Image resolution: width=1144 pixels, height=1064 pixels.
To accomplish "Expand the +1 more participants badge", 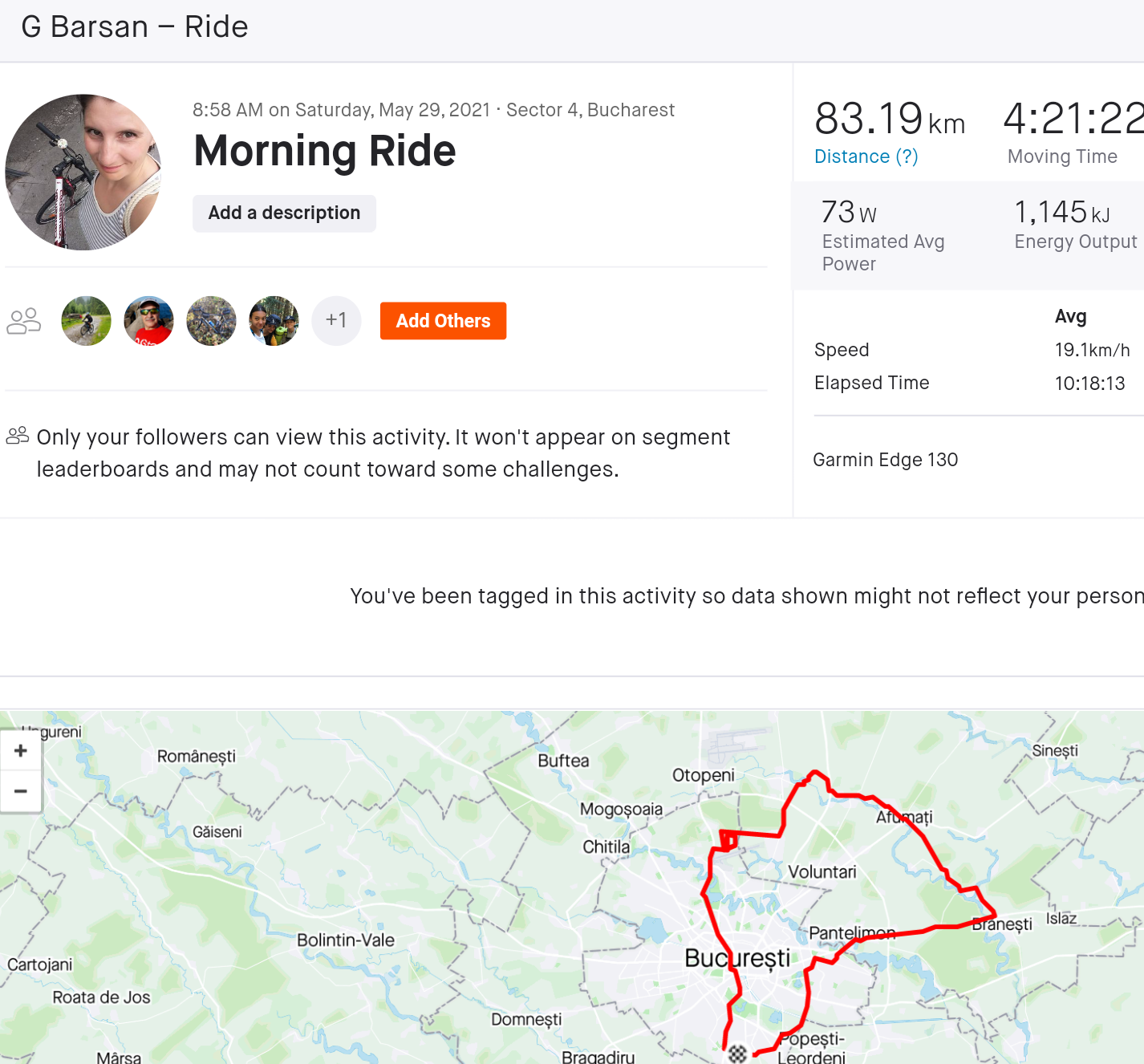I will click(x=337, y=321).
